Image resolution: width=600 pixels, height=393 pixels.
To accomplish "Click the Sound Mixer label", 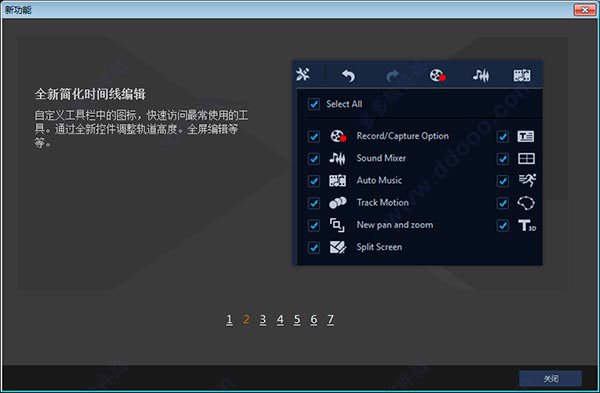I will click(x=381, y=158).
